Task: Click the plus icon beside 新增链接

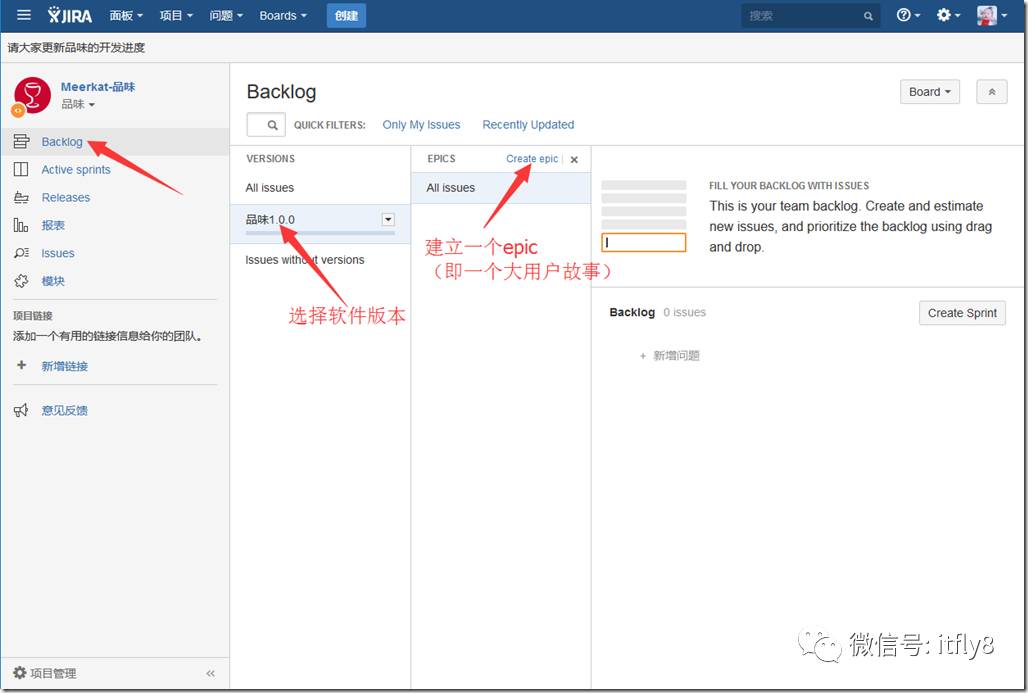Action: [21, 365]
